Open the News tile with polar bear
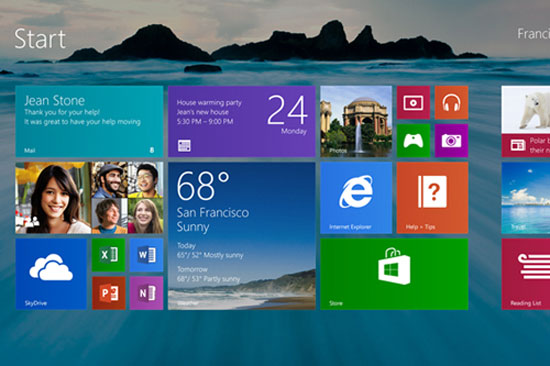550x366 pixels. (526, 121)
